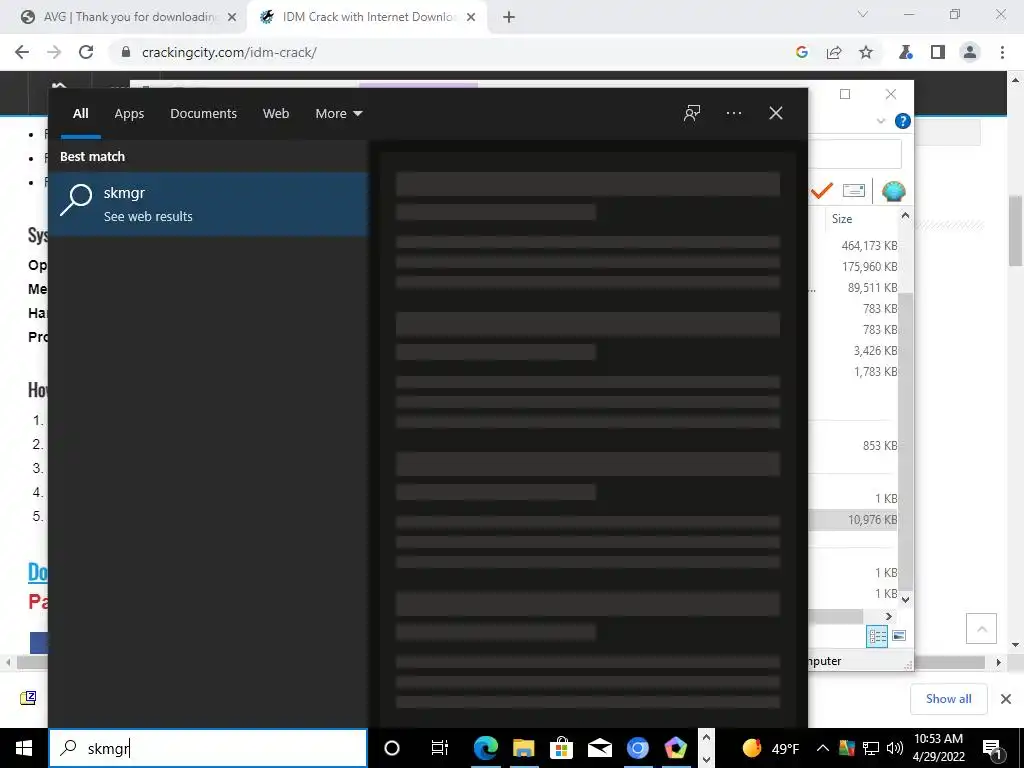Switch to Chrome on the taskbar
This screenshot has height=768, width=1024.
637,748
